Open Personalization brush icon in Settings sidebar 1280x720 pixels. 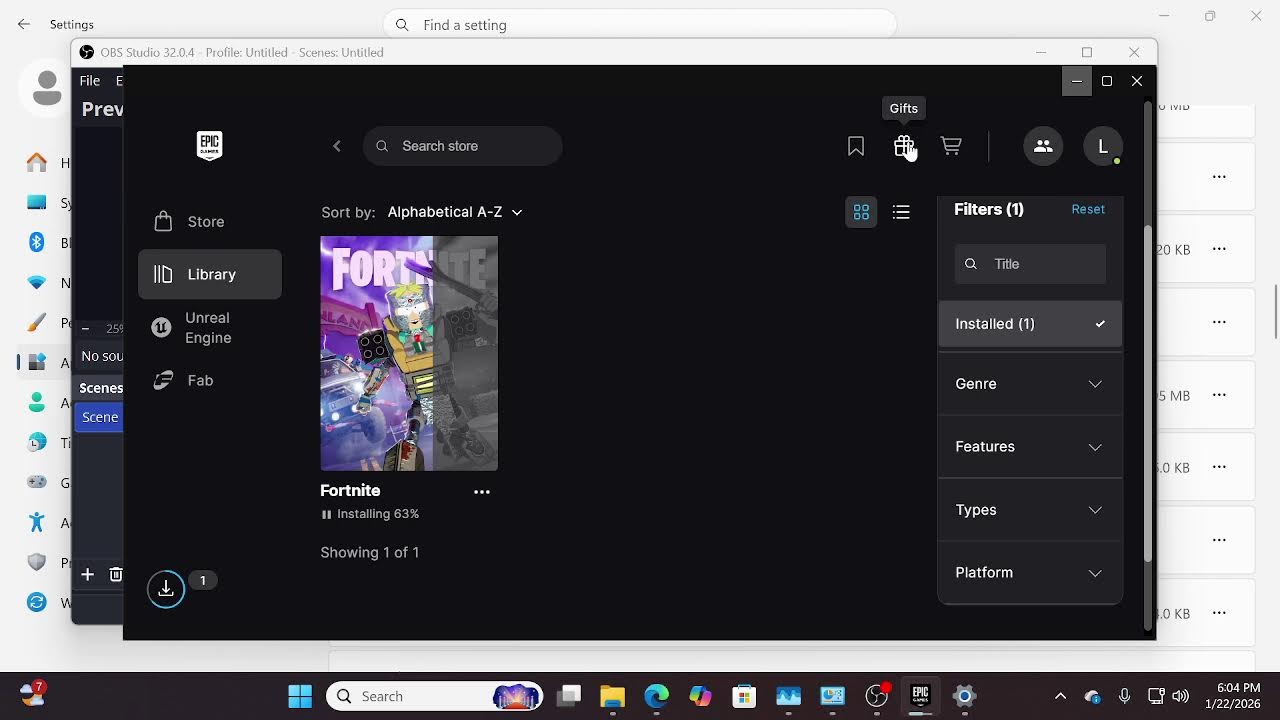[37, 322]
